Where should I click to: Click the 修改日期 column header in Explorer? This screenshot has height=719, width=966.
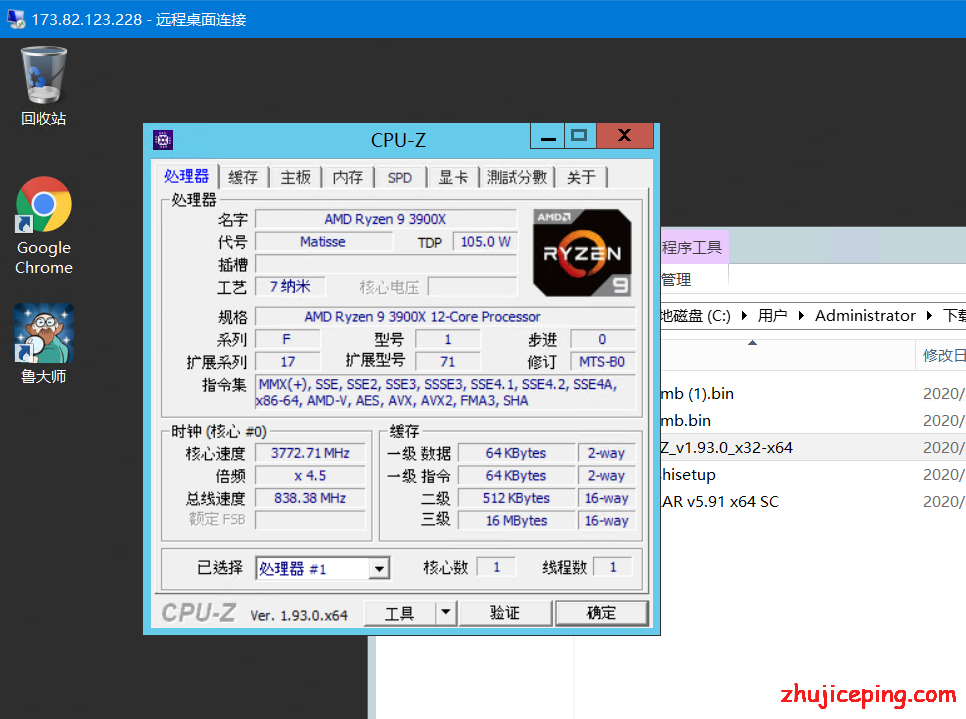click(x=941, y=355)
